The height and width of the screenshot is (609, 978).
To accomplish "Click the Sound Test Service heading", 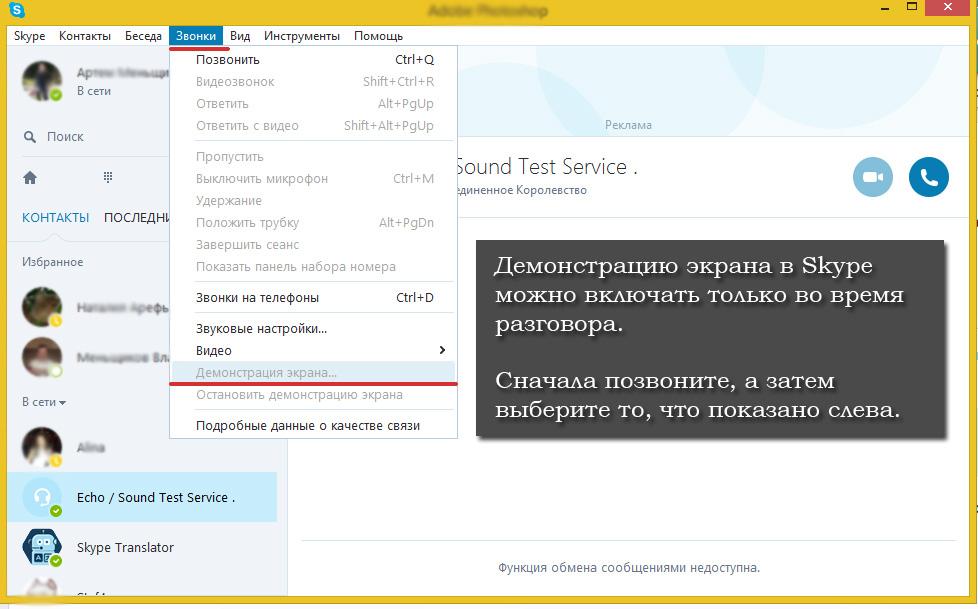I will pyautogui.click(x=547, y=167).
